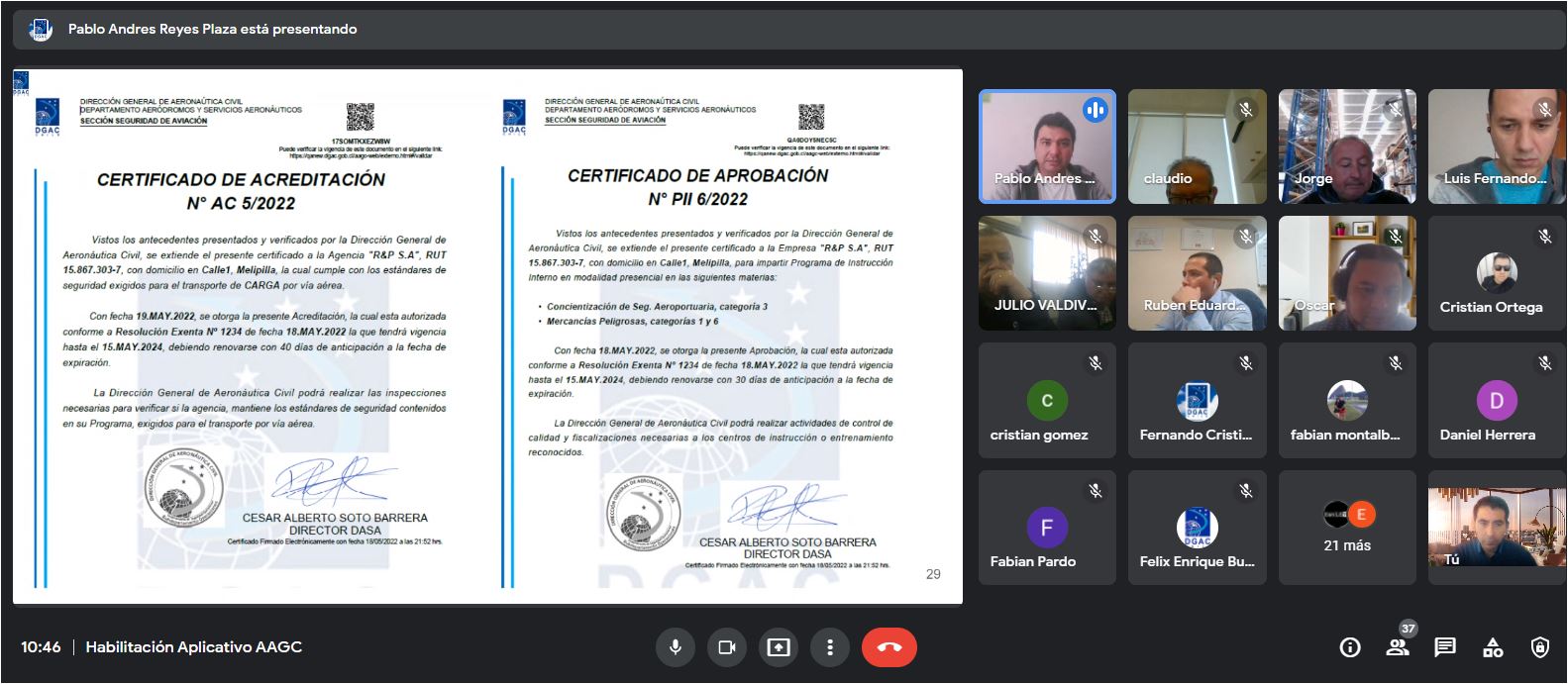Click the QR code on the accreditation certificate
Image resolution: width=1568 pixels, height=684 pixels.
361,117
